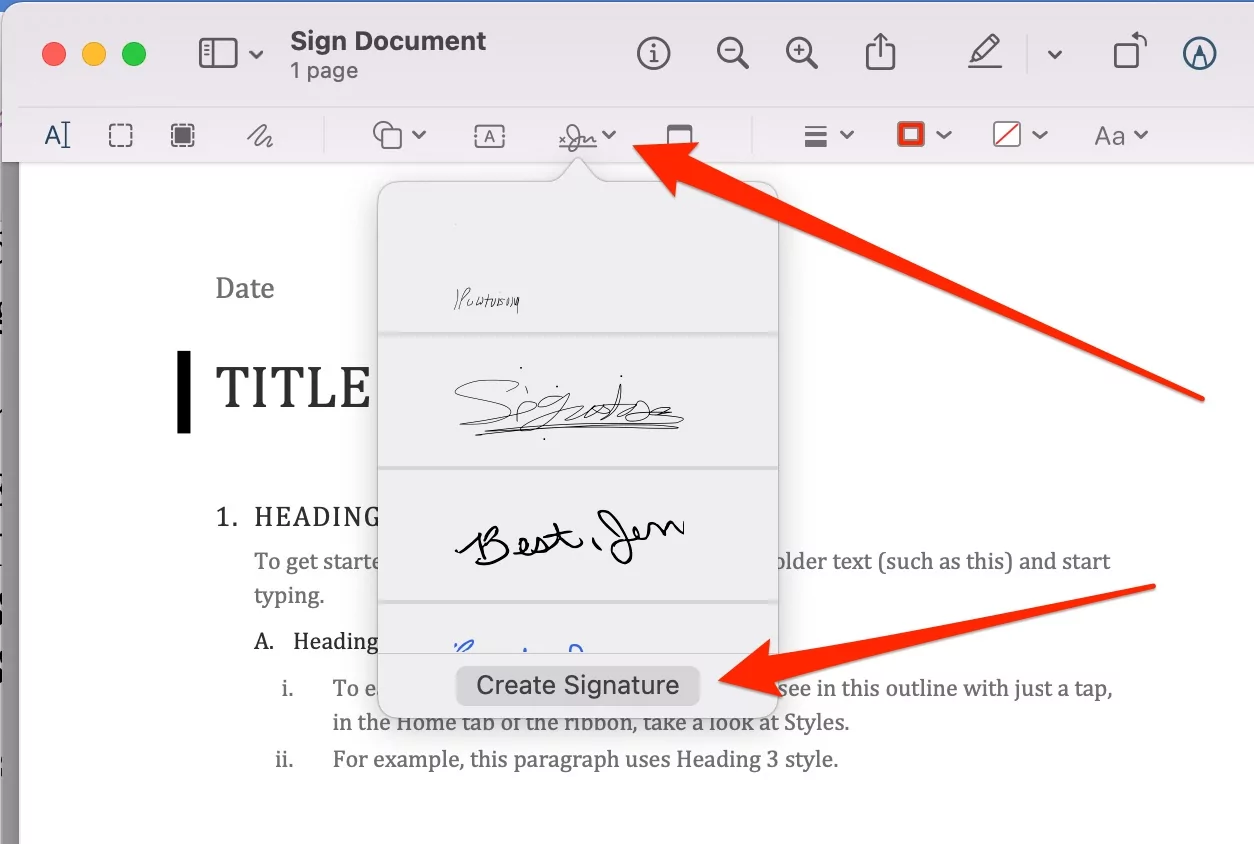The height and width of the screenshot is (844, 1254).
Task: Zoom out of the document
Action: 733,53
